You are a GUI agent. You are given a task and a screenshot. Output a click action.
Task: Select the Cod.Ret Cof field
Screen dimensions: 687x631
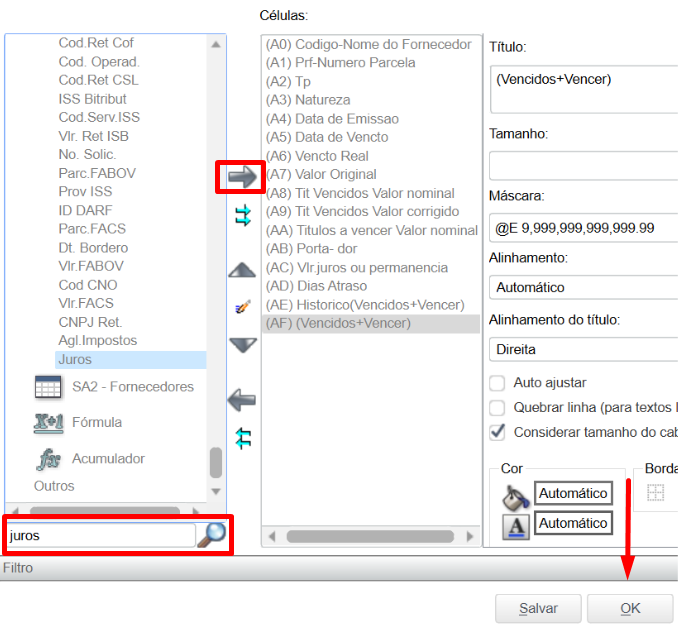(96, 43)
